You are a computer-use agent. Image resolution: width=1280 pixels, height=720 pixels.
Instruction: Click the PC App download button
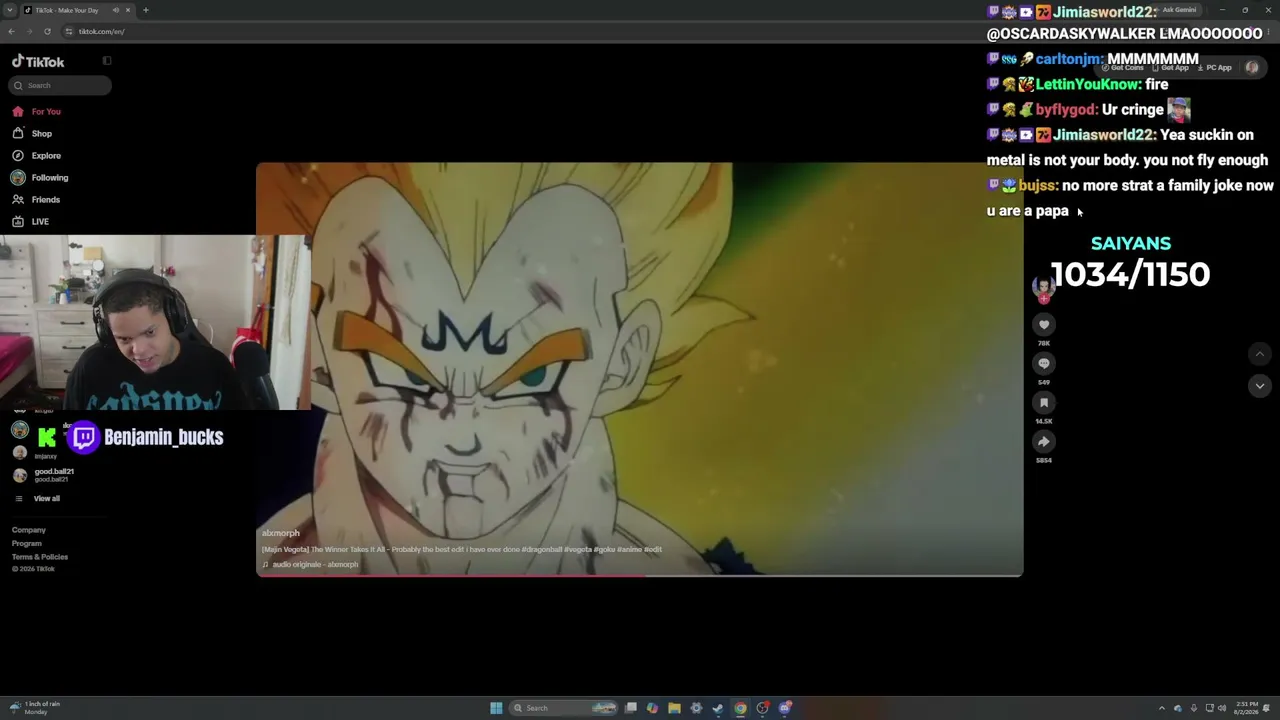point(1214,68)
